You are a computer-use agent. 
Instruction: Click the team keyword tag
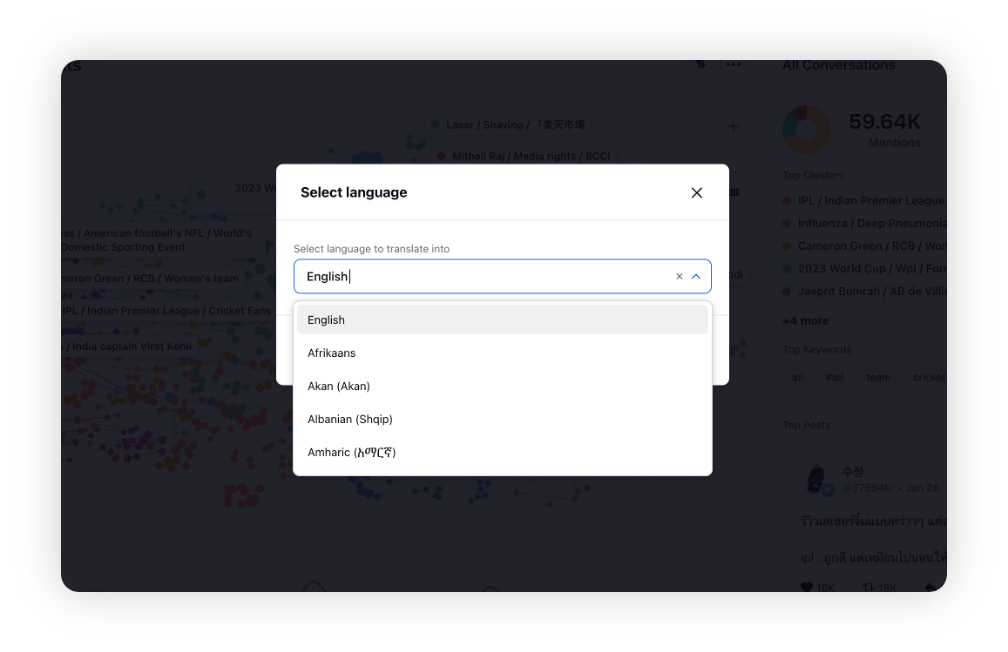(x=878, y=377)
